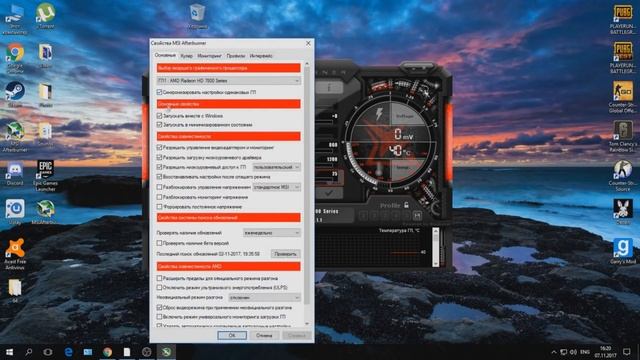Image resolution: width=640 pixels, height=360 pixels.
Task: Enable extend official overclocking limits checkbox
Action: coord(160,278)
